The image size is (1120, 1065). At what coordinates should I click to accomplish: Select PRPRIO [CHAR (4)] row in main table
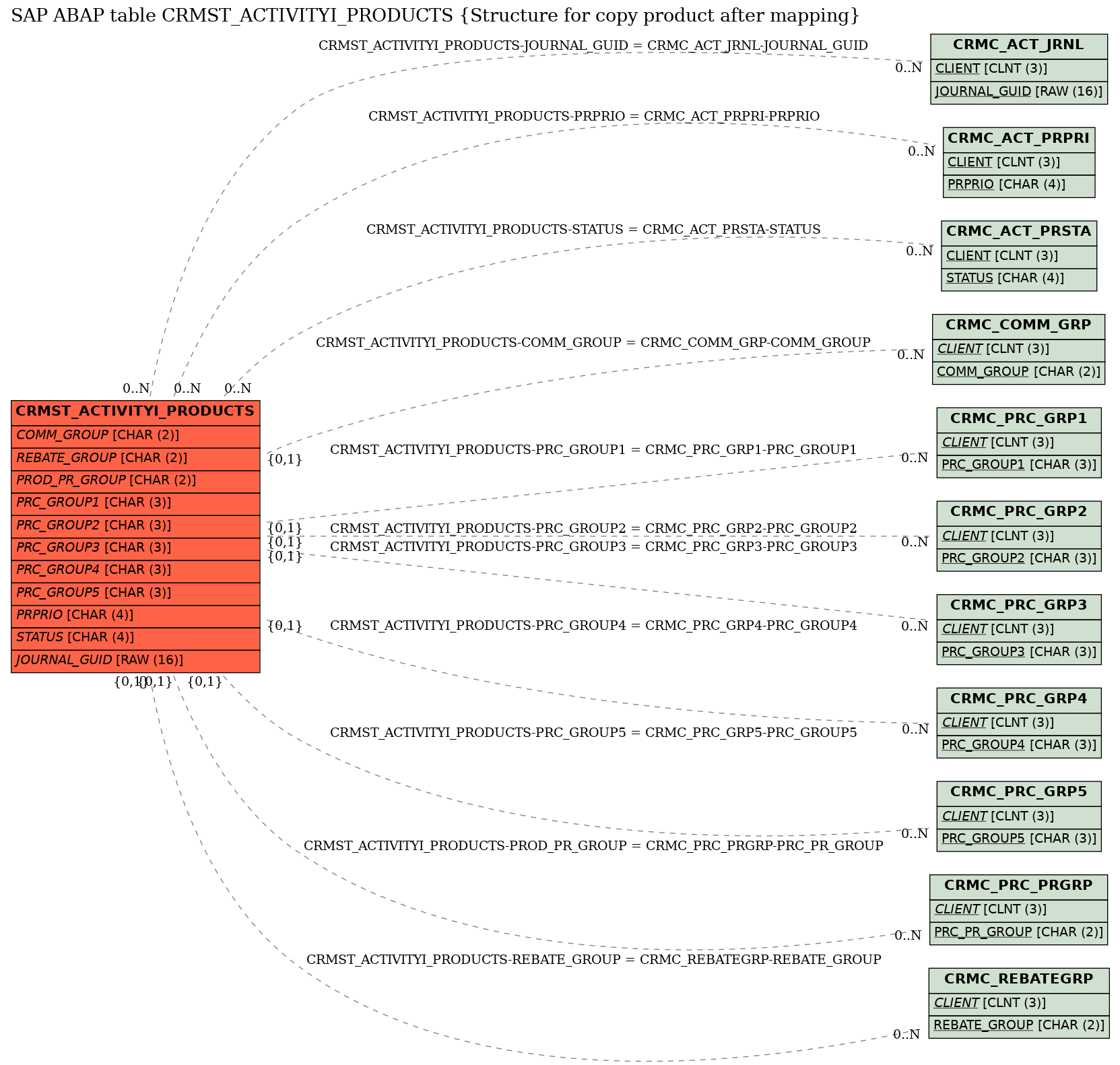click(135, 616)
